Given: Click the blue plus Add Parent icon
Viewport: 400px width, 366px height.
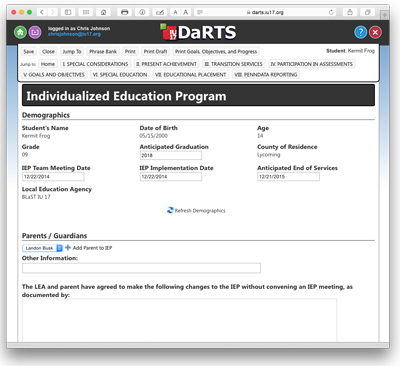Looking at the screenshot, I should 68,247.
